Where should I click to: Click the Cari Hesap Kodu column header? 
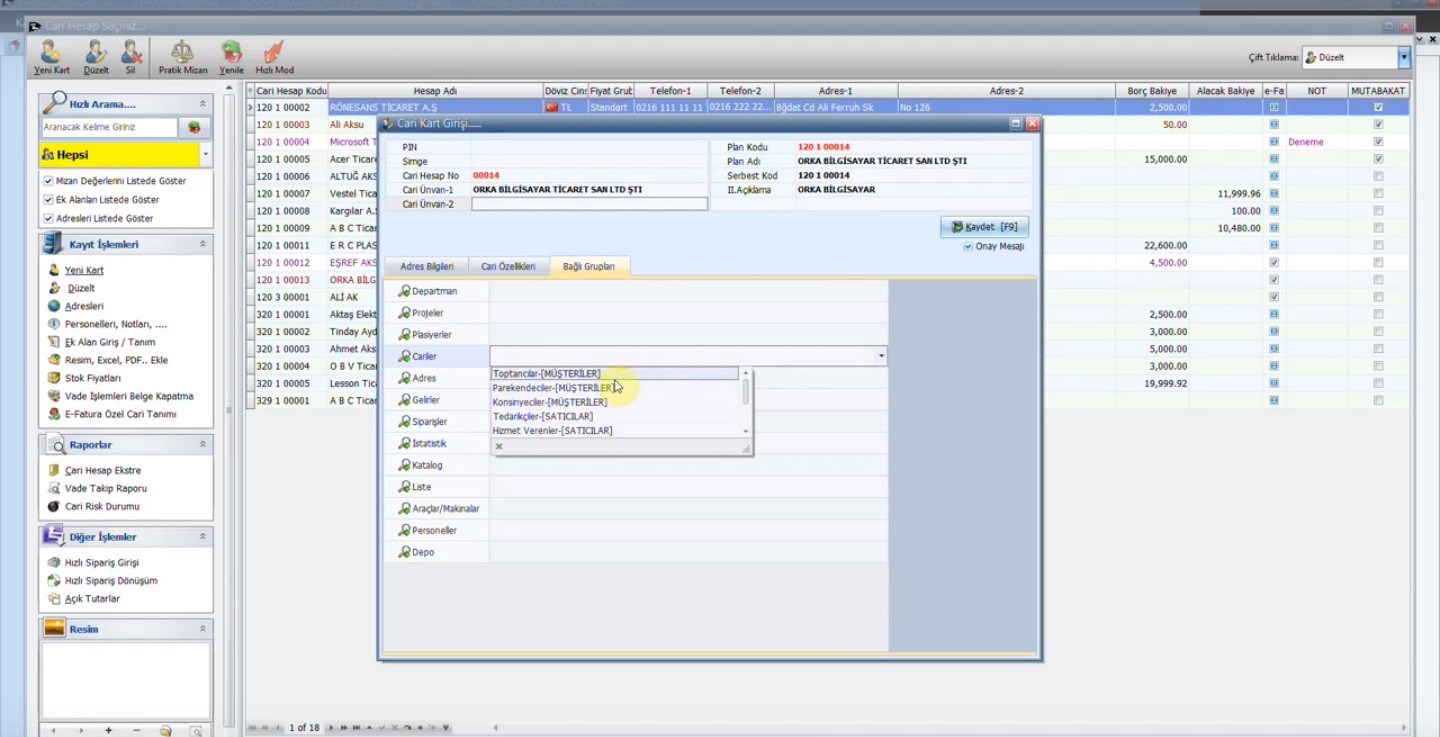point(291,91)
